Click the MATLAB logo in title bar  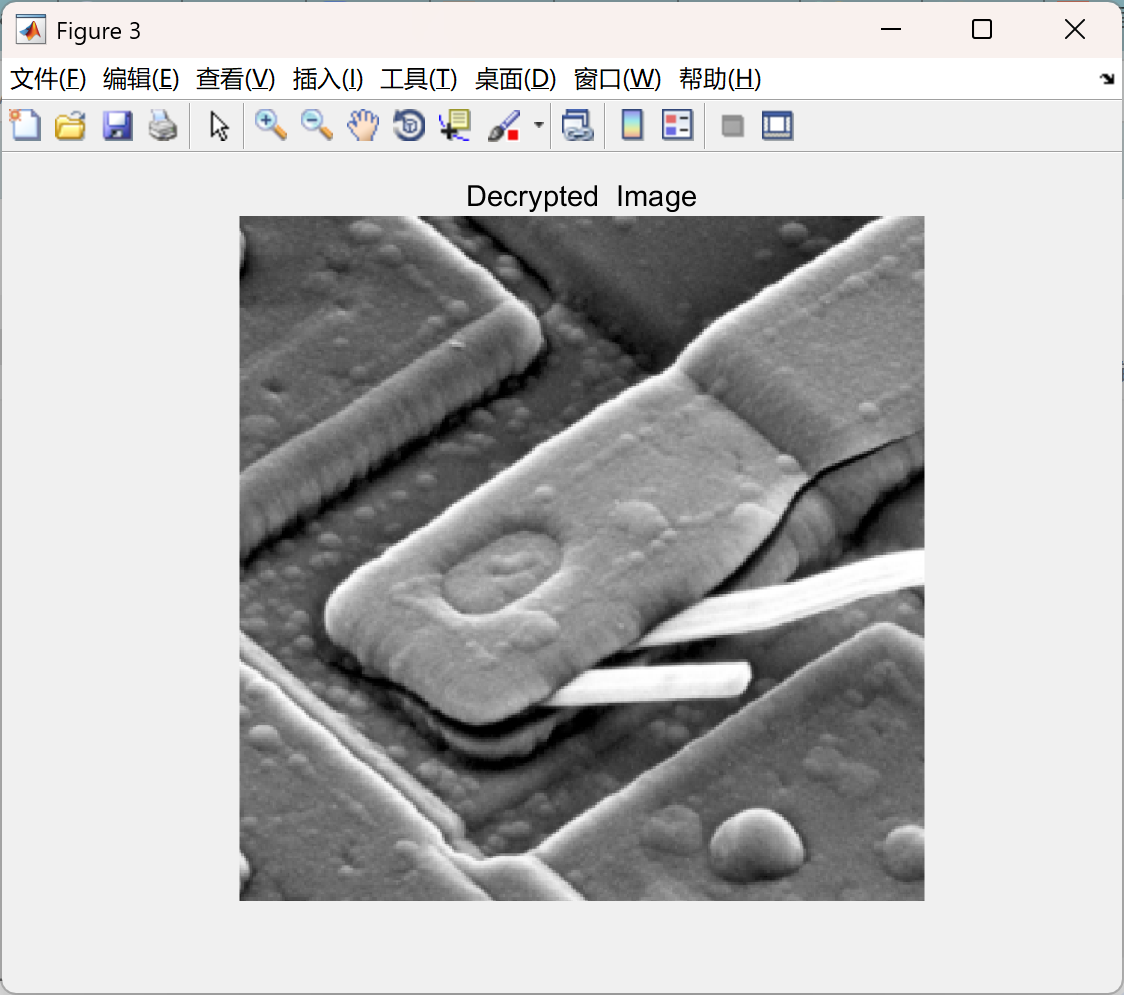pos(31,30)
